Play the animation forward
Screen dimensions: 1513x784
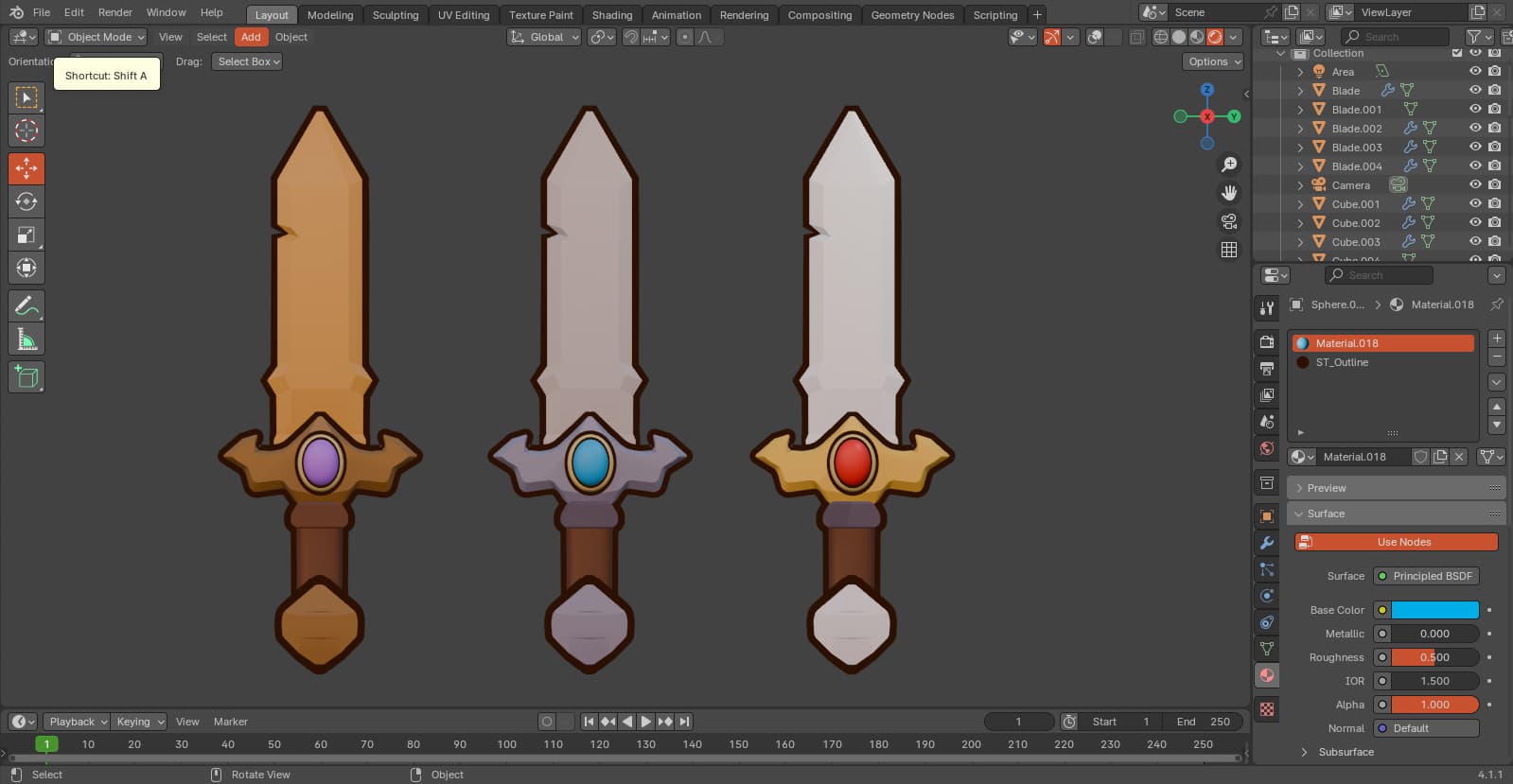click(645, 722)
